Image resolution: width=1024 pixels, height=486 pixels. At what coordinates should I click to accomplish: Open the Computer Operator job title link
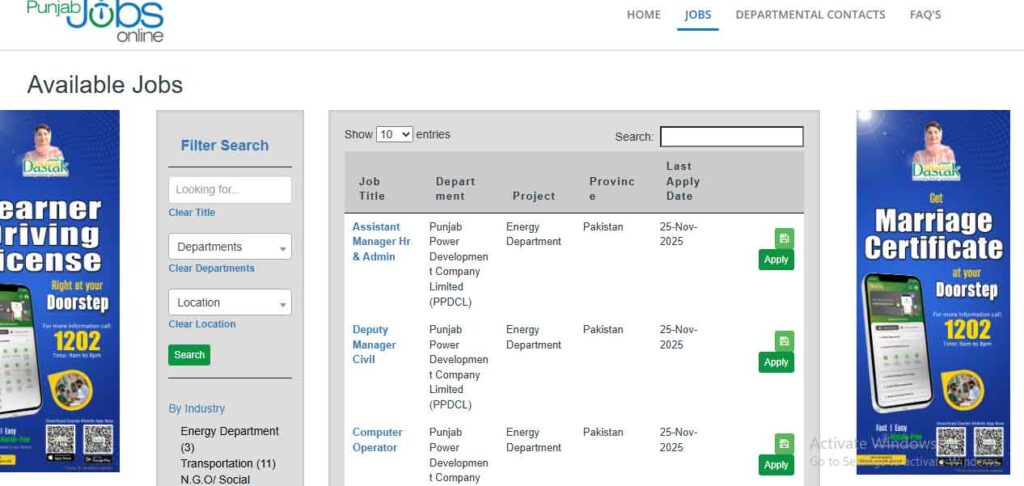(376, 440)
